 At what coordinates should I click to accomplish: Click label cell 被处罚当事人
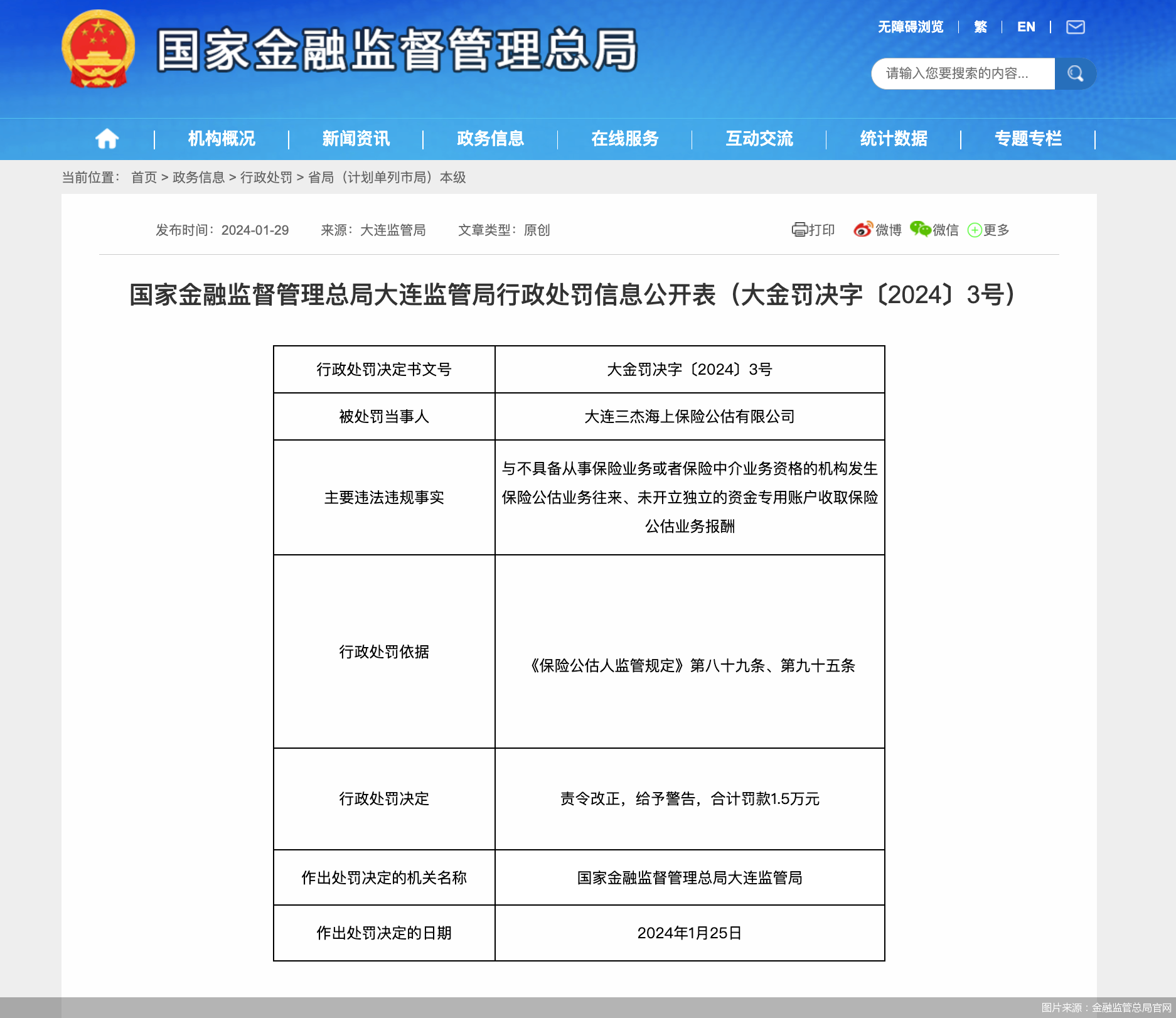click(384, 417)
